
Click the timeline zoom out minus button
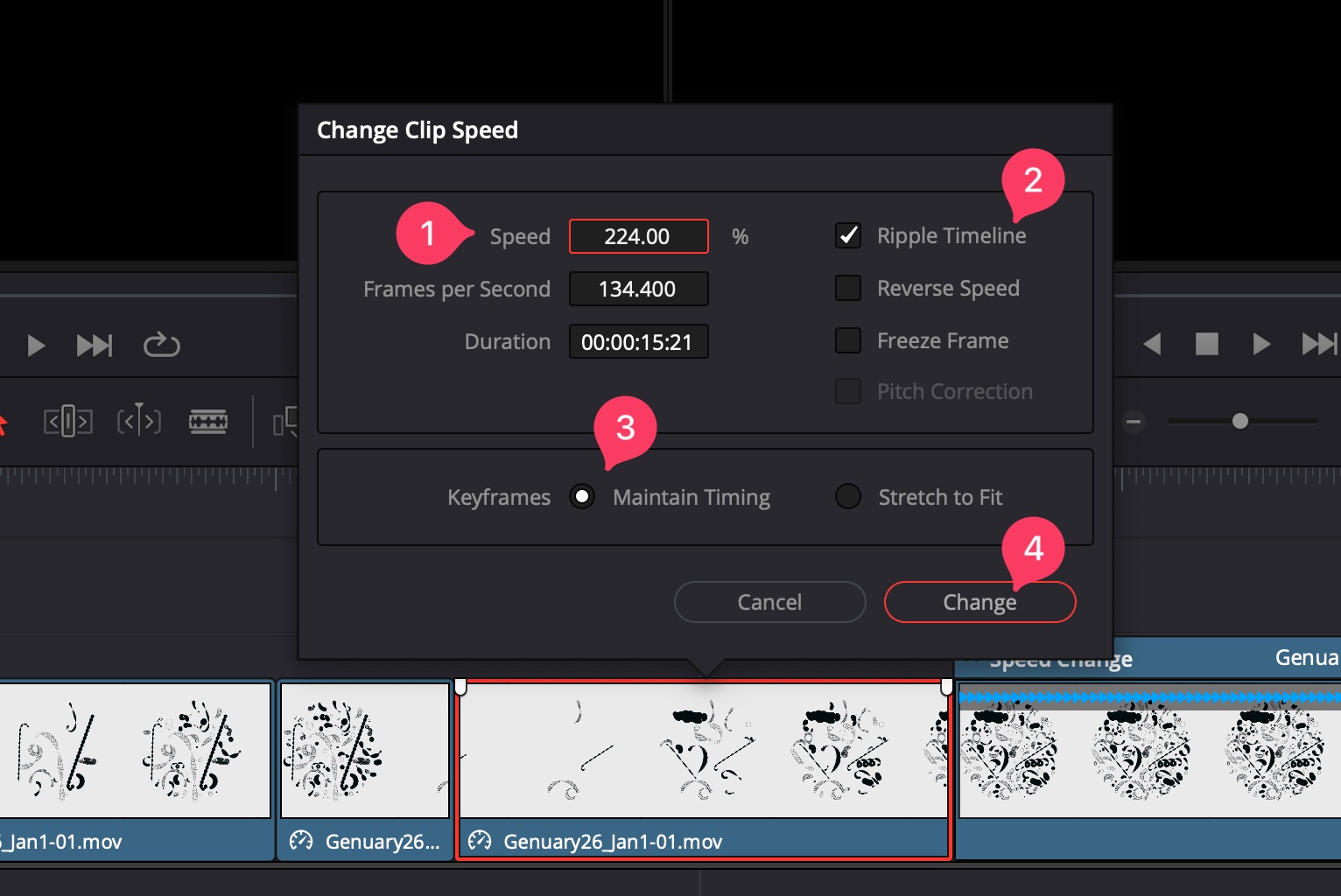1134,422
